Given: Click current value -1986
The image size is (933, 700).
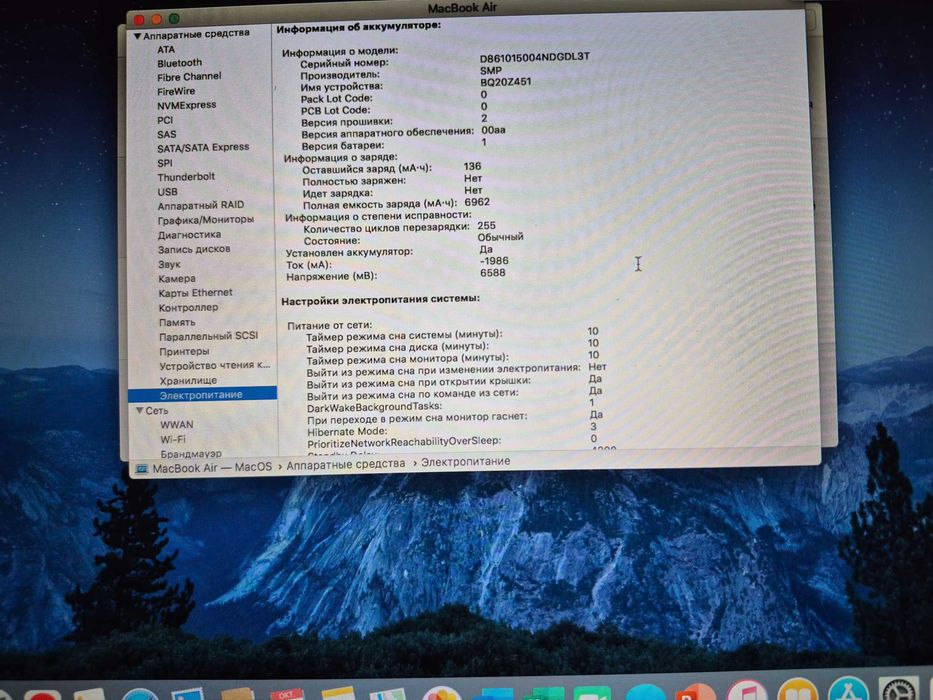Looking at the screenshot, I should pyautogui.click(x=494, y=260).
